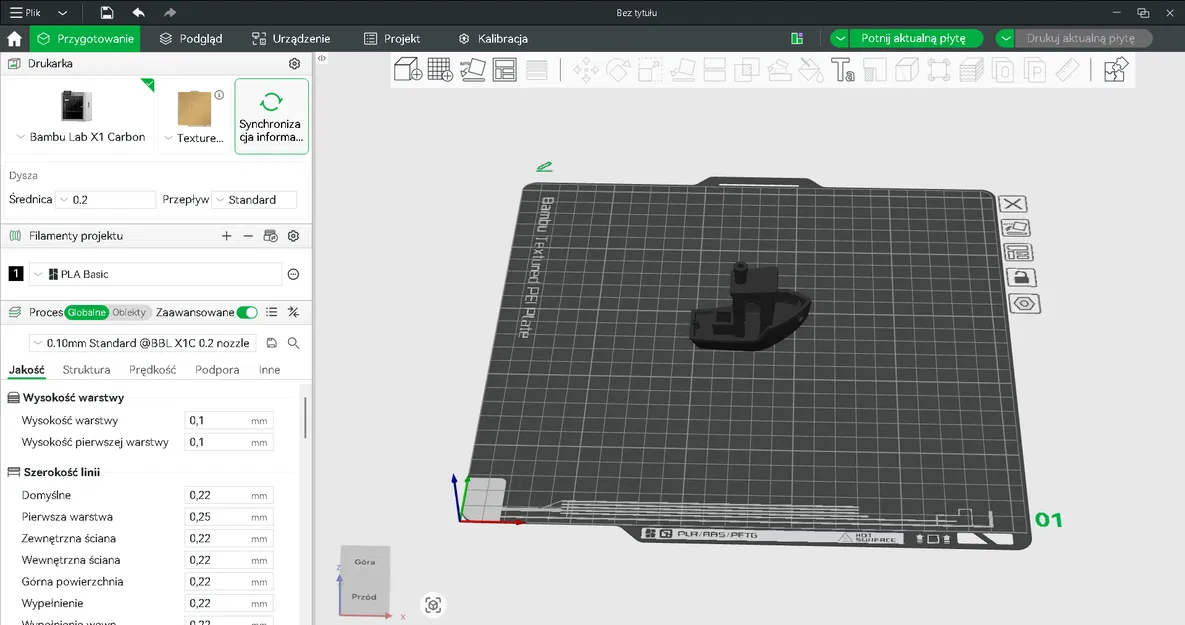The height and width of the screenshot is (625, 1185).
Task: Disable the Zaawansowane mode toggle
Action: 246,312
